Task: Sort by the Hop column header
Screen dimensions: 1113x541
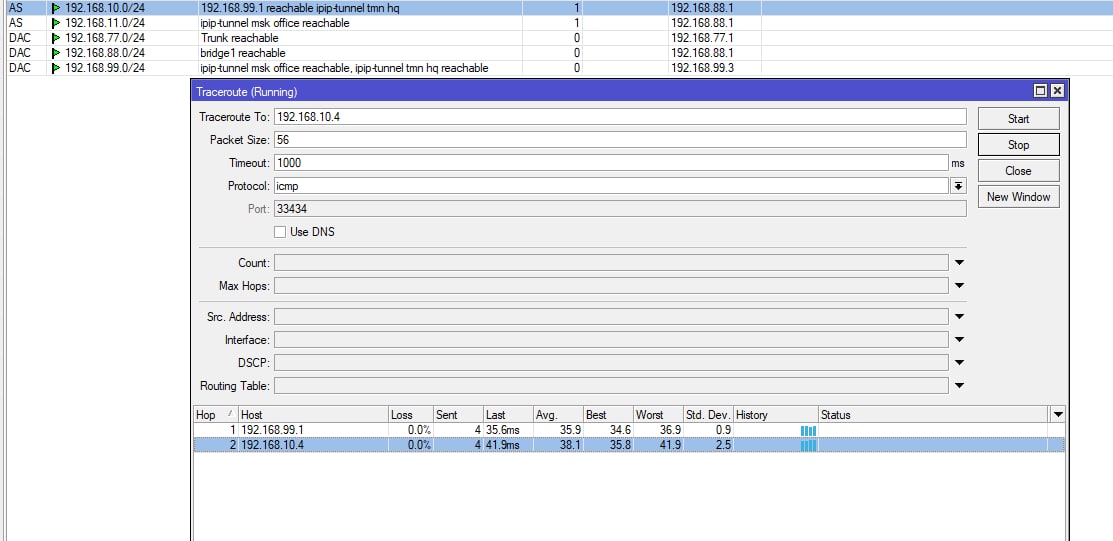Action: (x=215, y=415)
